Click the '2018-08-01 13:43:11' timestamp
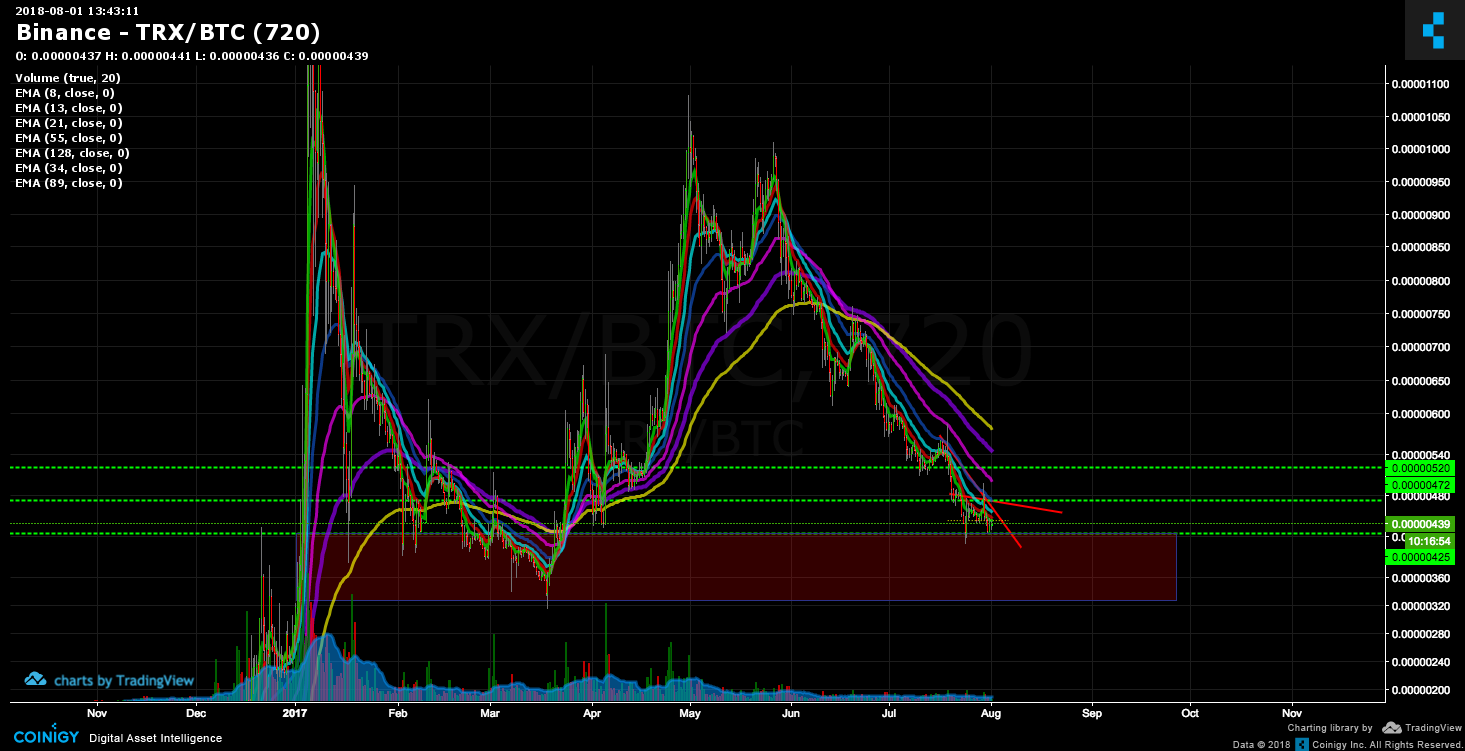This screenshot has width=1465, height=751. tap(76, 11)
